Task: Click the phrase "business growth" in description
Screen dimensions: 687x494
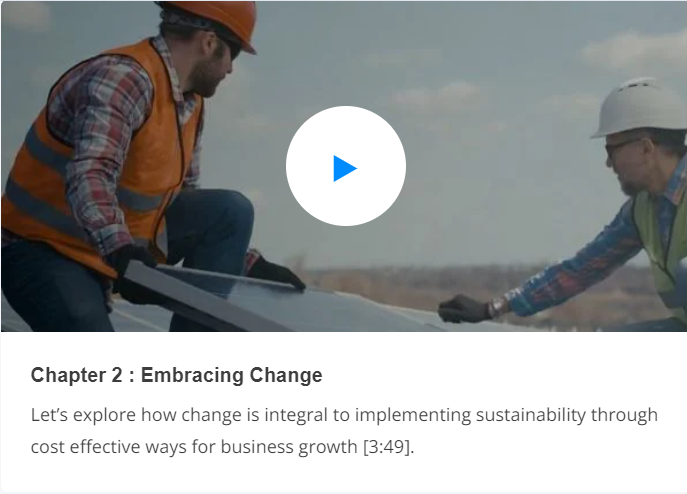Action: coord(289,447)
